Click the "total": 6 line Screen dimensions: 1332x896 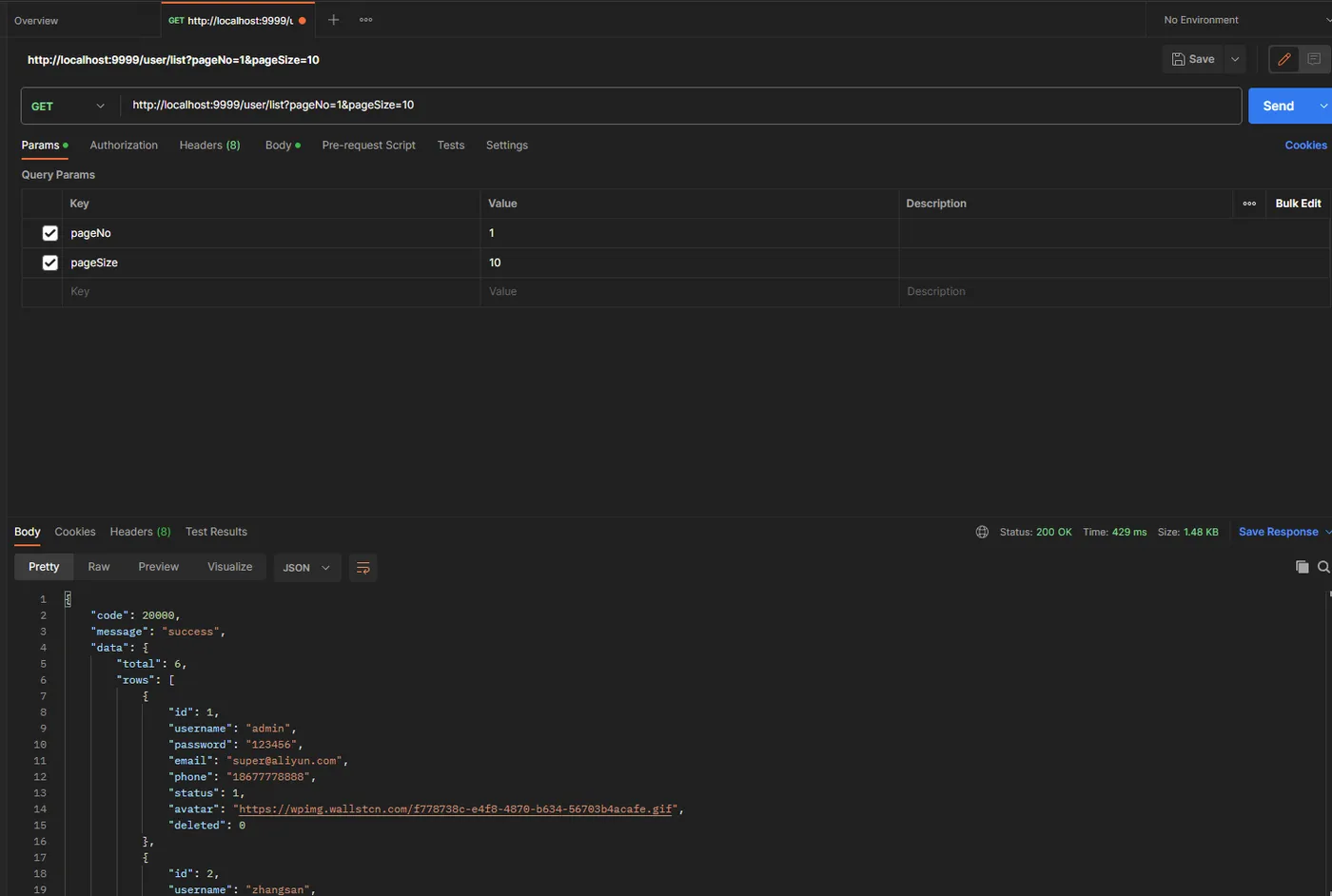click(151, 664)
